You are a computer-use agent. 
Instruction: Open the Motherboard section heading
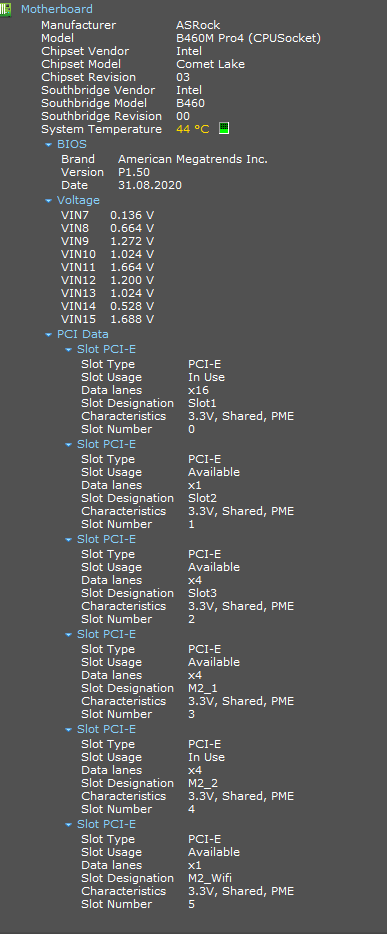pyautogui.click(x=57, y=10)
